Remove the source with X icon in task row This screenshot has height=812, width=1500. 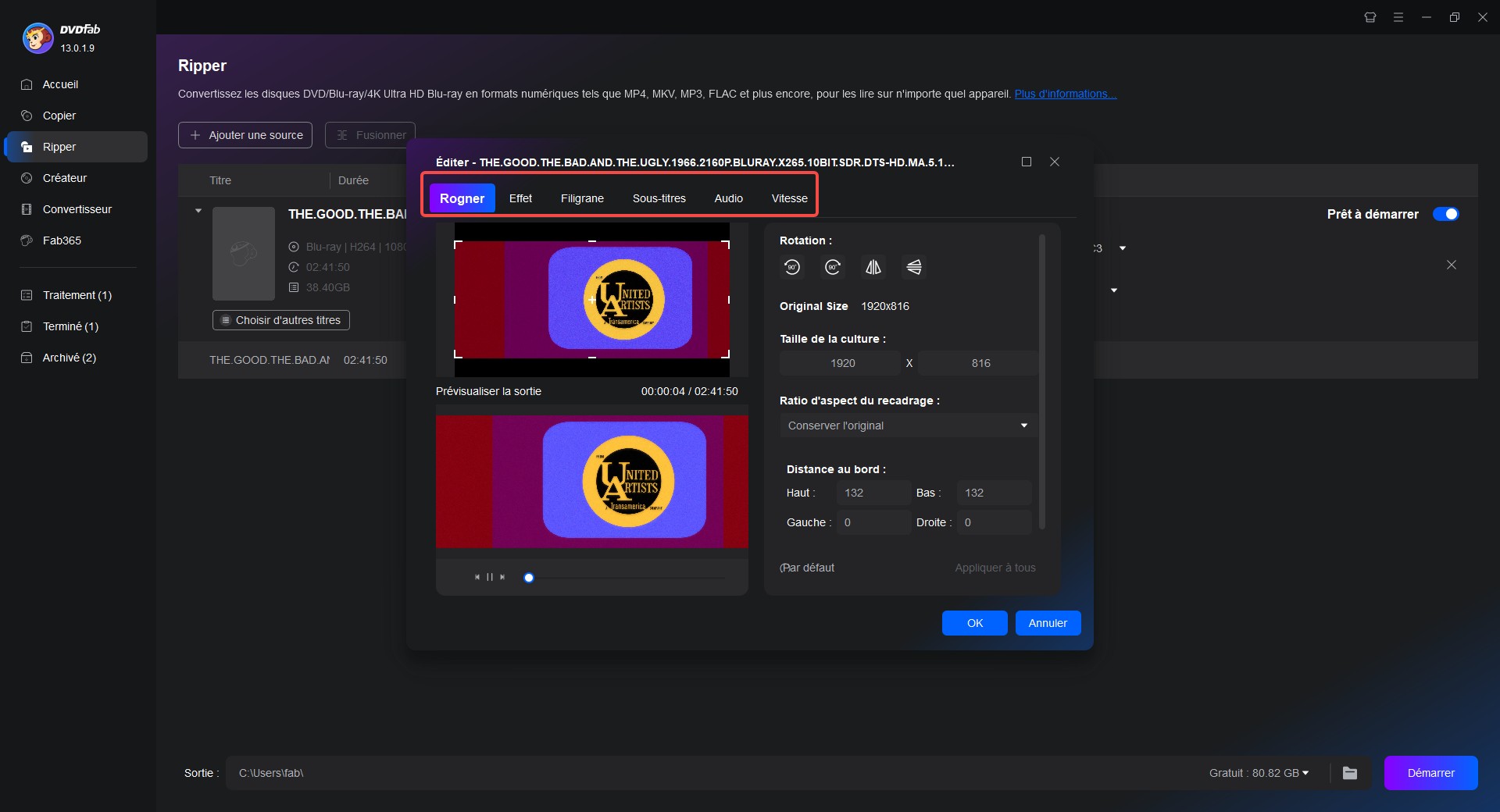(1452, 265)
